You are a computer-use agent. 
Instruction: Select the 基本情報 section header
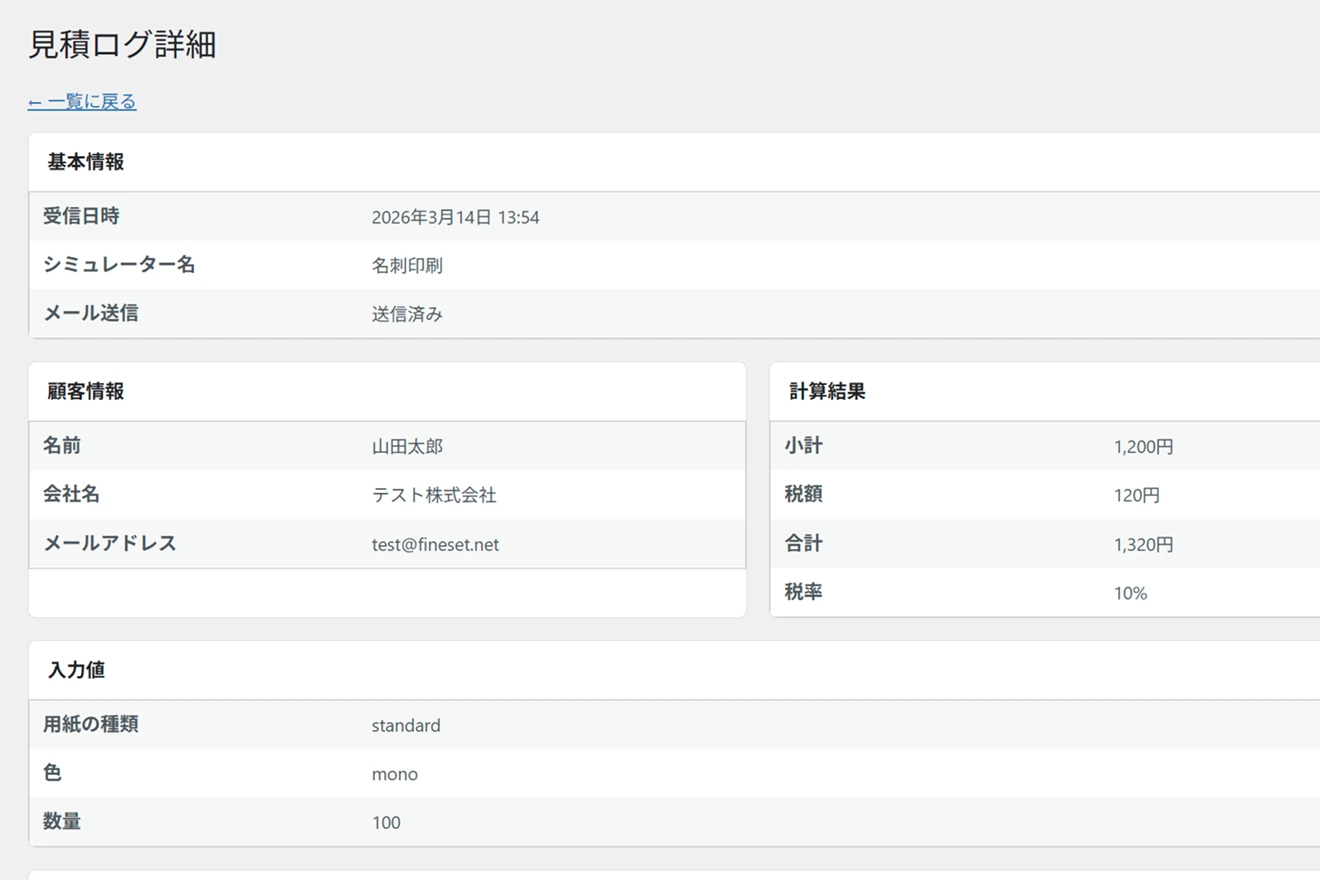(86, 162)
